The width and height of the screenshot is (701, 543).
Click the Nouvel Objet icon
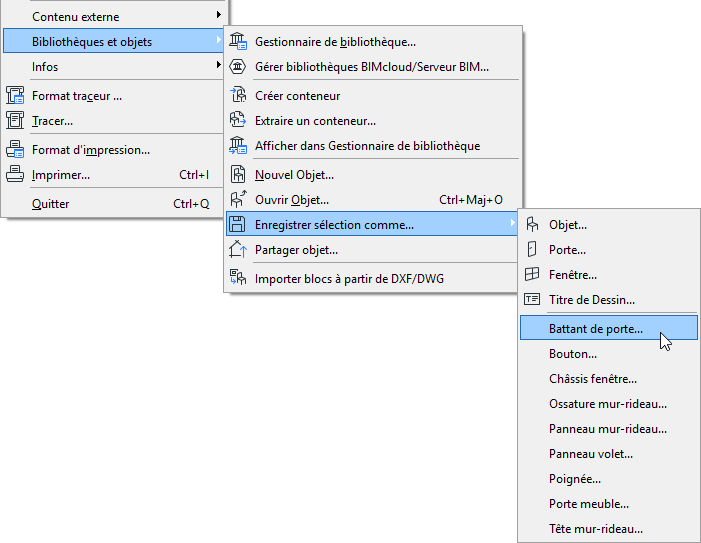coord(238,175)
